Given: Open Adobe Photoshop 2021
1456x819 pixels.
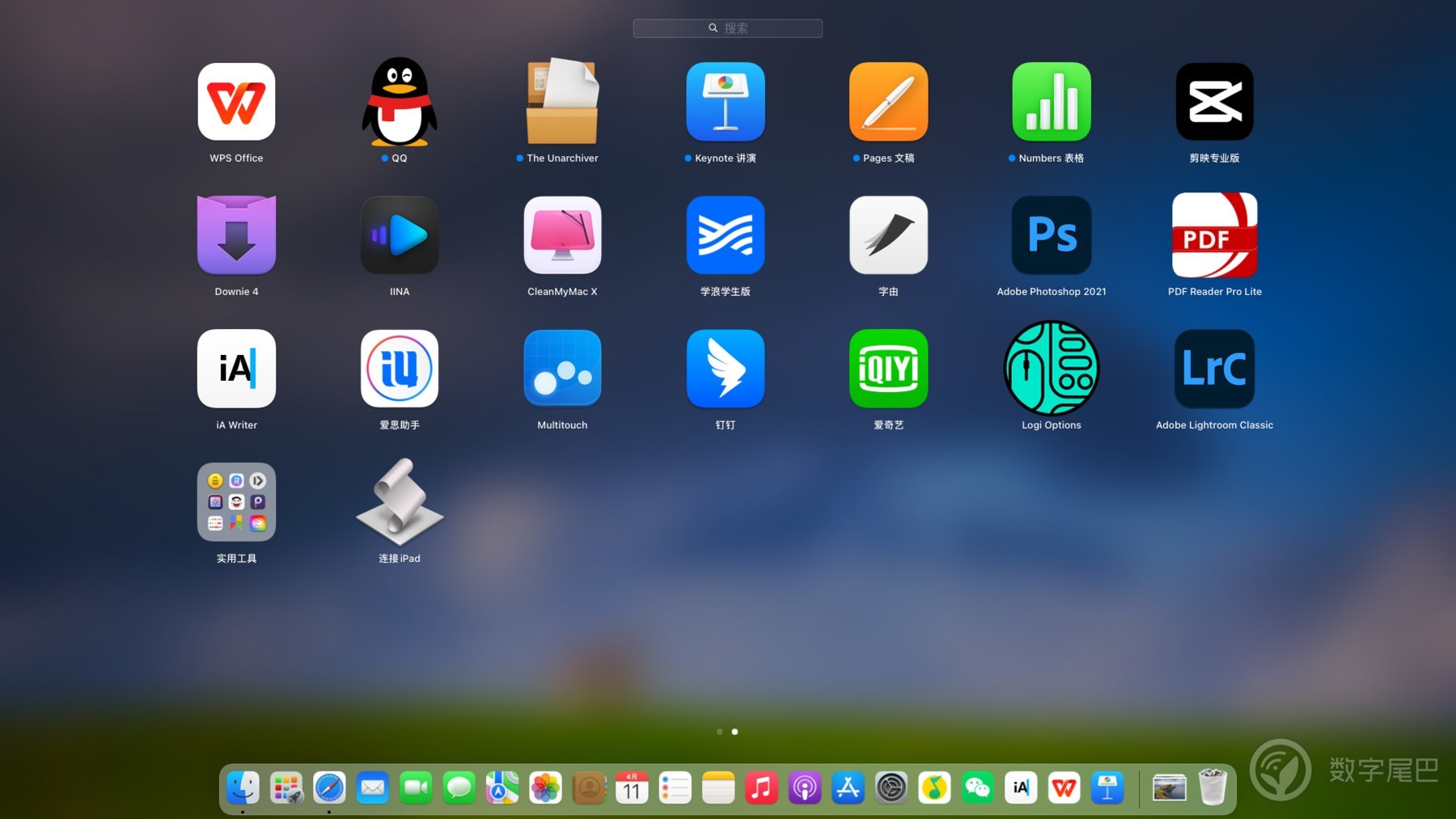Looking at the screenshot, I should tap(1052, 235).
